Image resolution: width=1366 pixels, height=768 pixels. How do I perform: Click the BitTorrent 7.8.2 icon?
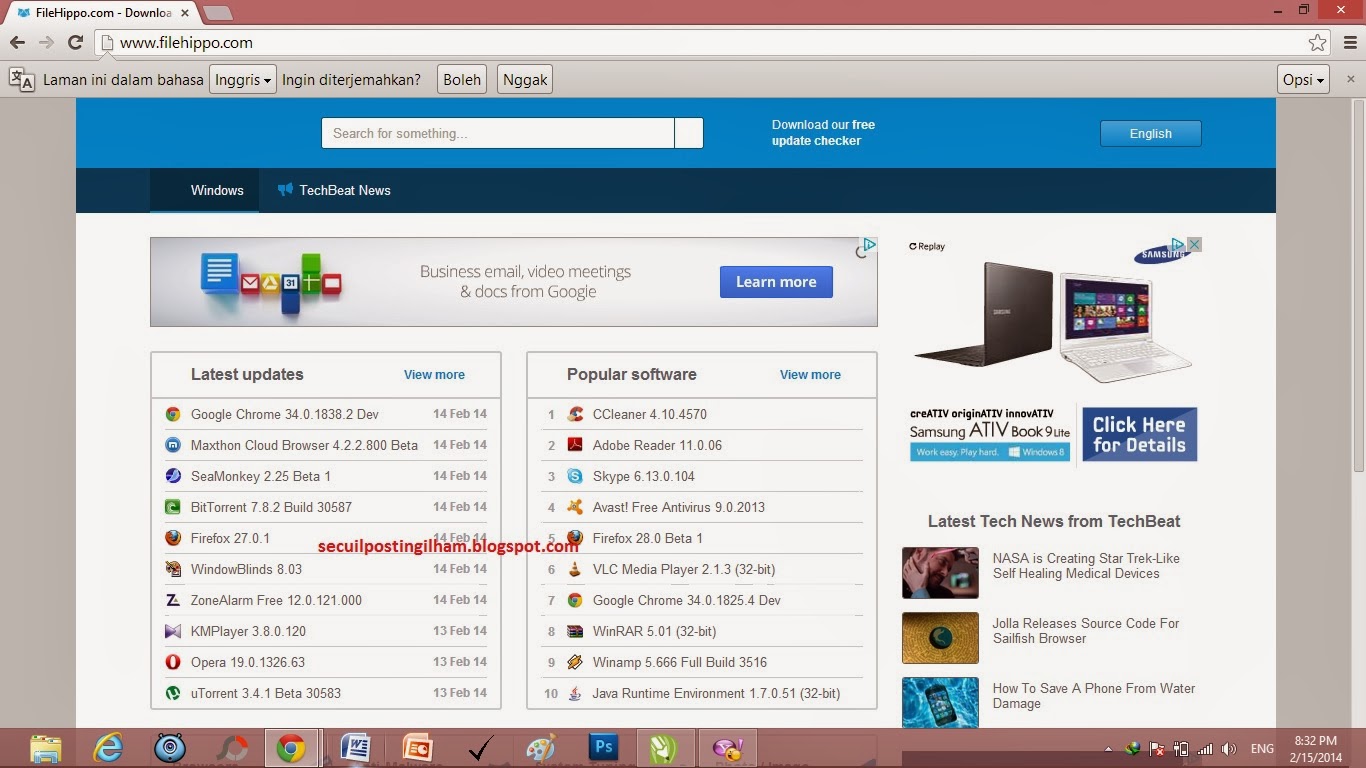point(173,507)
